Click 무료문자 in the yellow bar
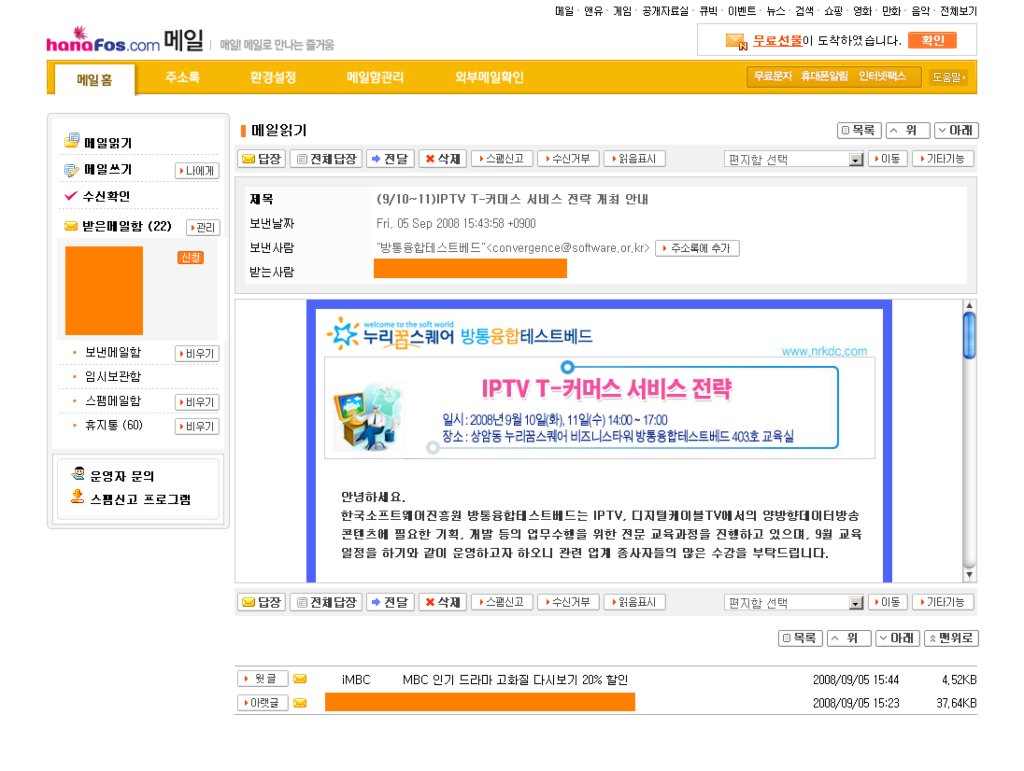Image resolution: width=1024 pixels, height=771 pixels. click(773, 76)
